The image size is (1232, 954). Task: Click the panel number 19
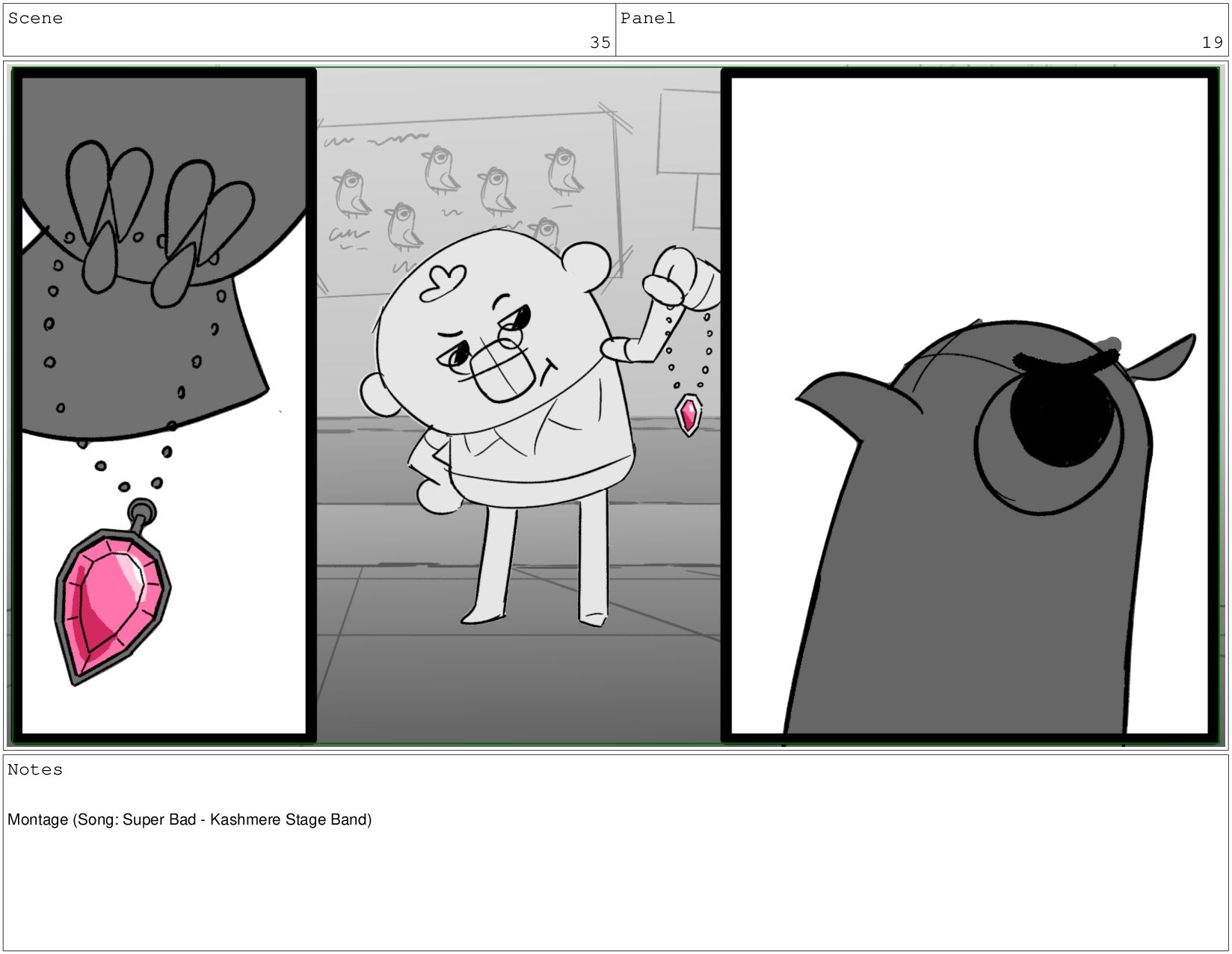coord(1212,43)
